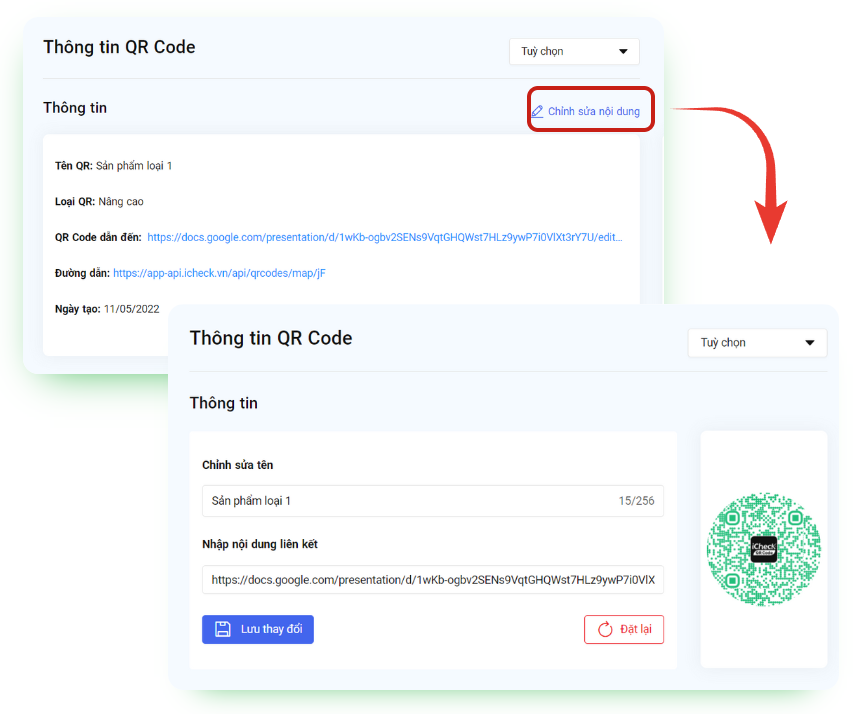The height and width of the screenshot is (714, 857).
Task: Click the iCheck logo in the QR code center
Action: (763, 550)
